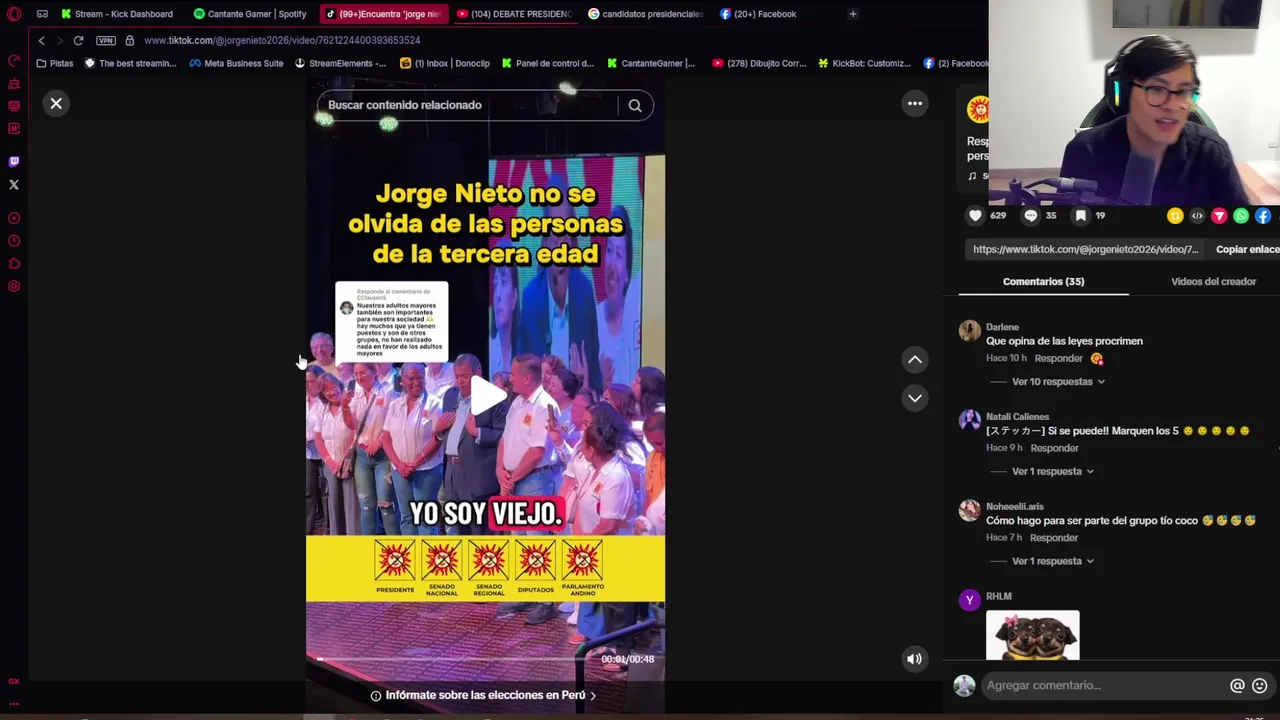Click the search magnifier icon in video
The image size is (1280, 720).
point(635,105)
